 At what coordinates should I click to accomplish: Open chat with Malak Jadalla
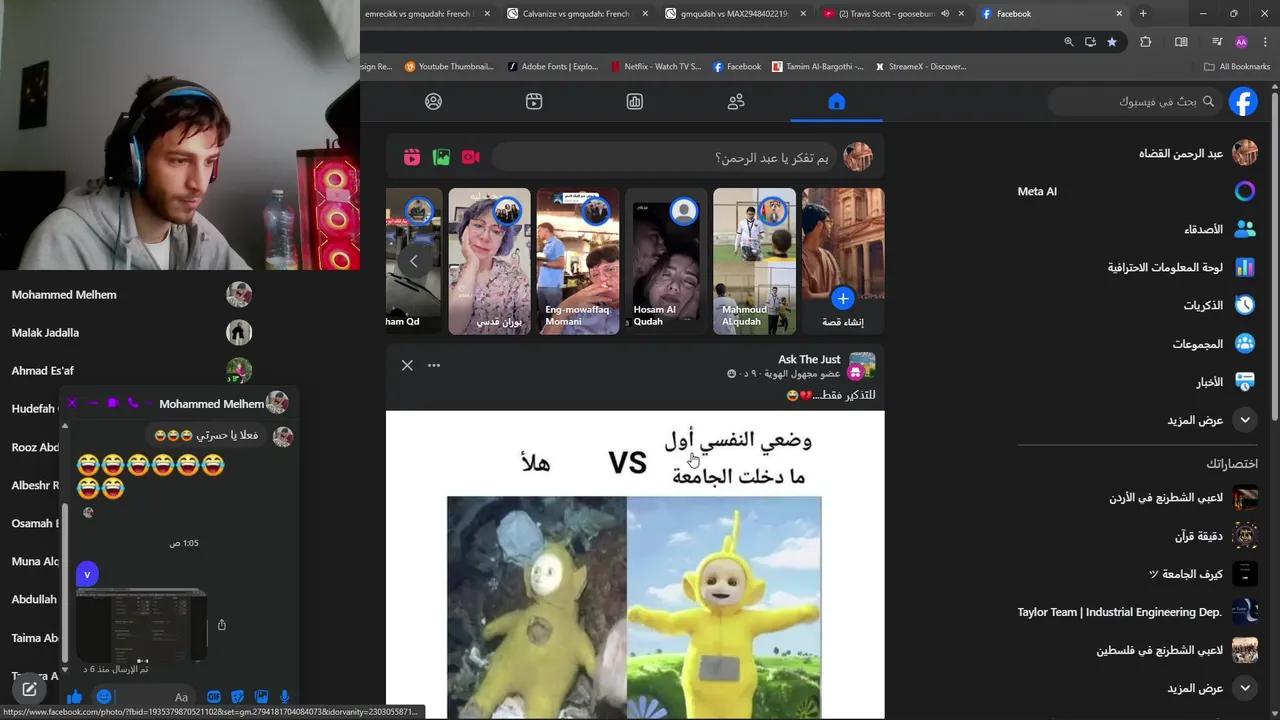[130, 332]
